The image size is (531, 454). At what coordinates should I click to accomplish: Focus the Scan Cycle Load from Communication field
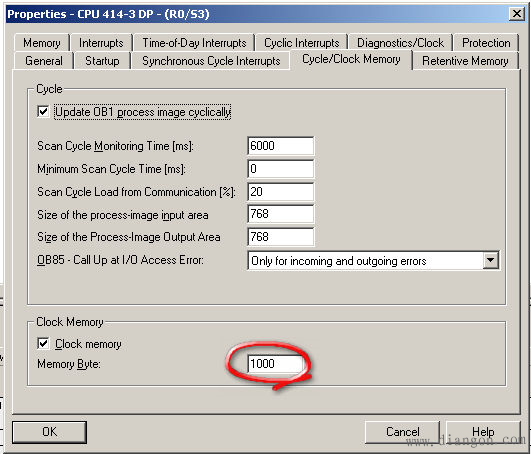click(280, 192)
